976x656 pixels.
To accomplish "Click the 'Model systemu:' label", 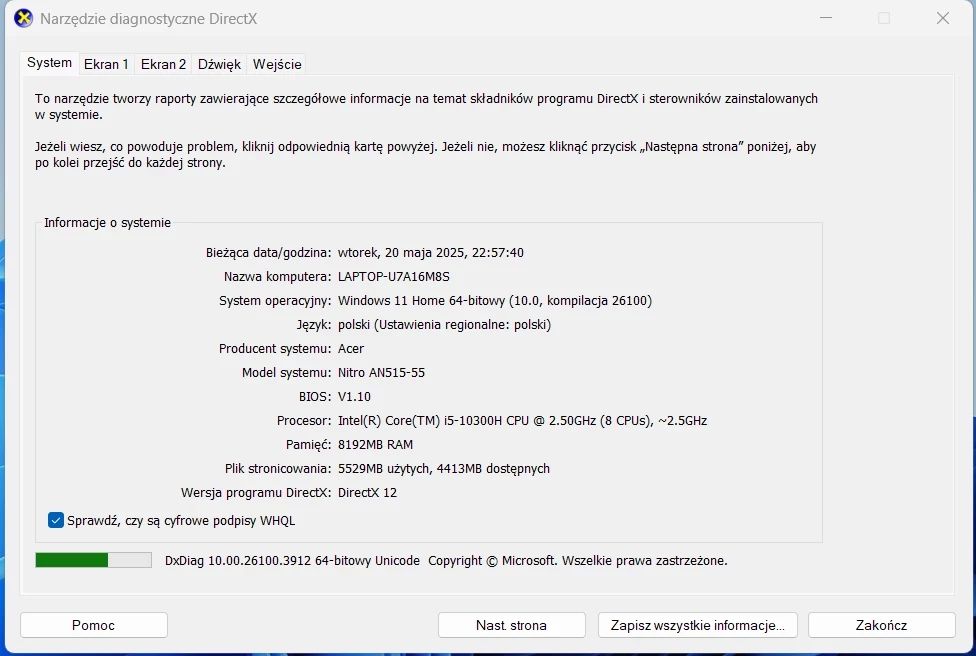I will pyautogui.click(x=286, y=373).
